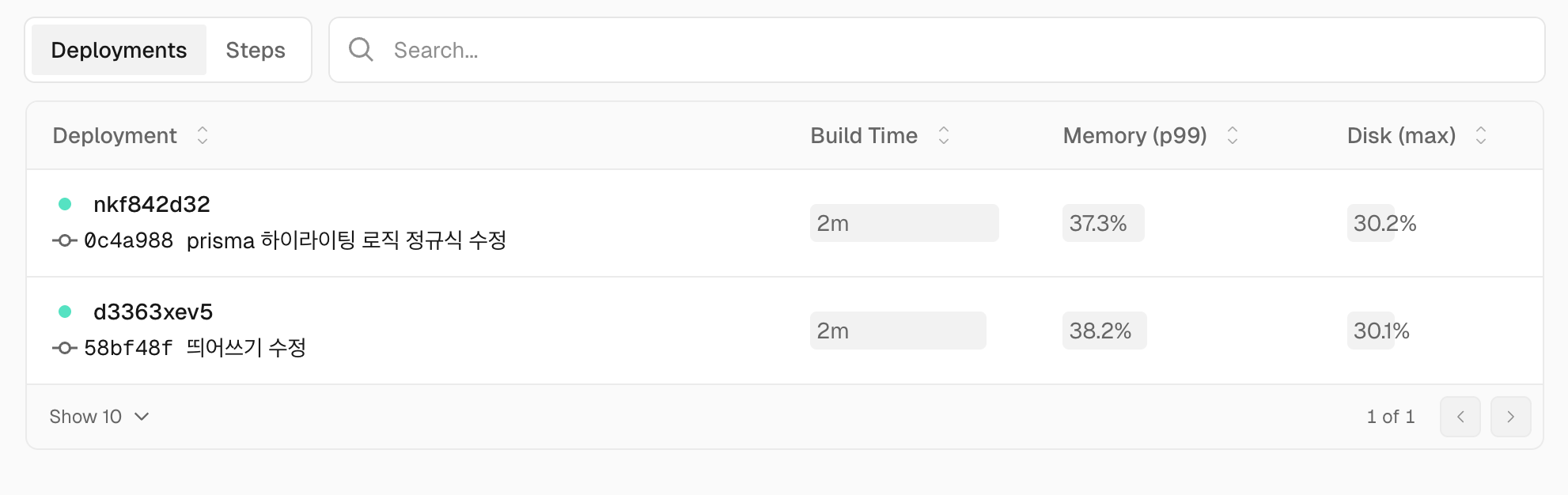Open deployment d3363xev5
The height and width of the screenshot is (495, 1568).
(x=153, y=312)
